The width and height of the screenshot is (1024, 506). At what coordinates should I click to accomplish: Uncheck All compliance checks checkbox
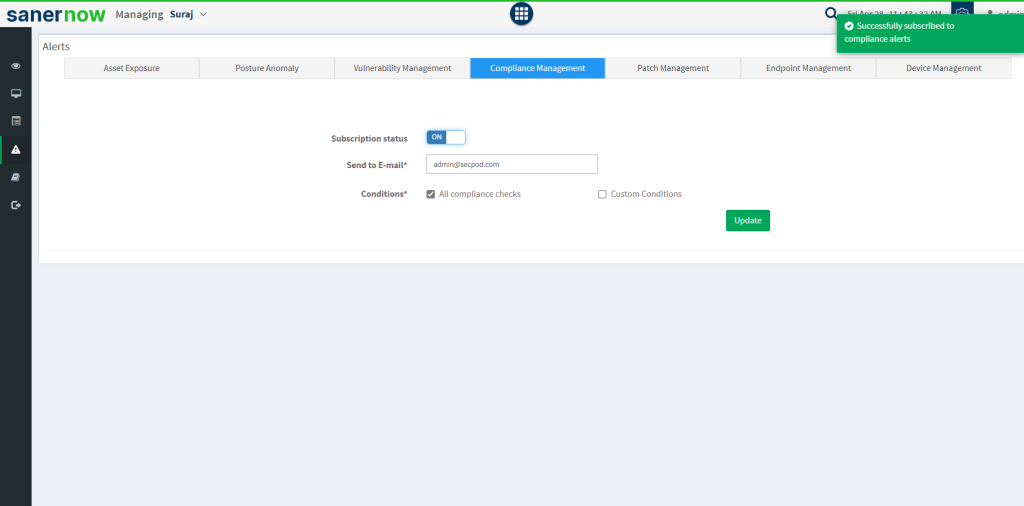pyautogui.click(x=430, y=194)
